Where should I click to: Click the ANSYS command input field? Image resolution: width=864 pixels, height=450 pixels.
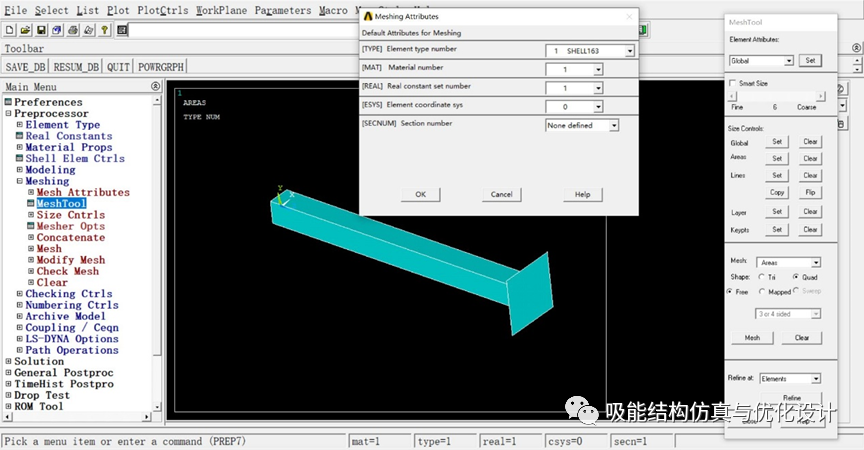[242, 30]
